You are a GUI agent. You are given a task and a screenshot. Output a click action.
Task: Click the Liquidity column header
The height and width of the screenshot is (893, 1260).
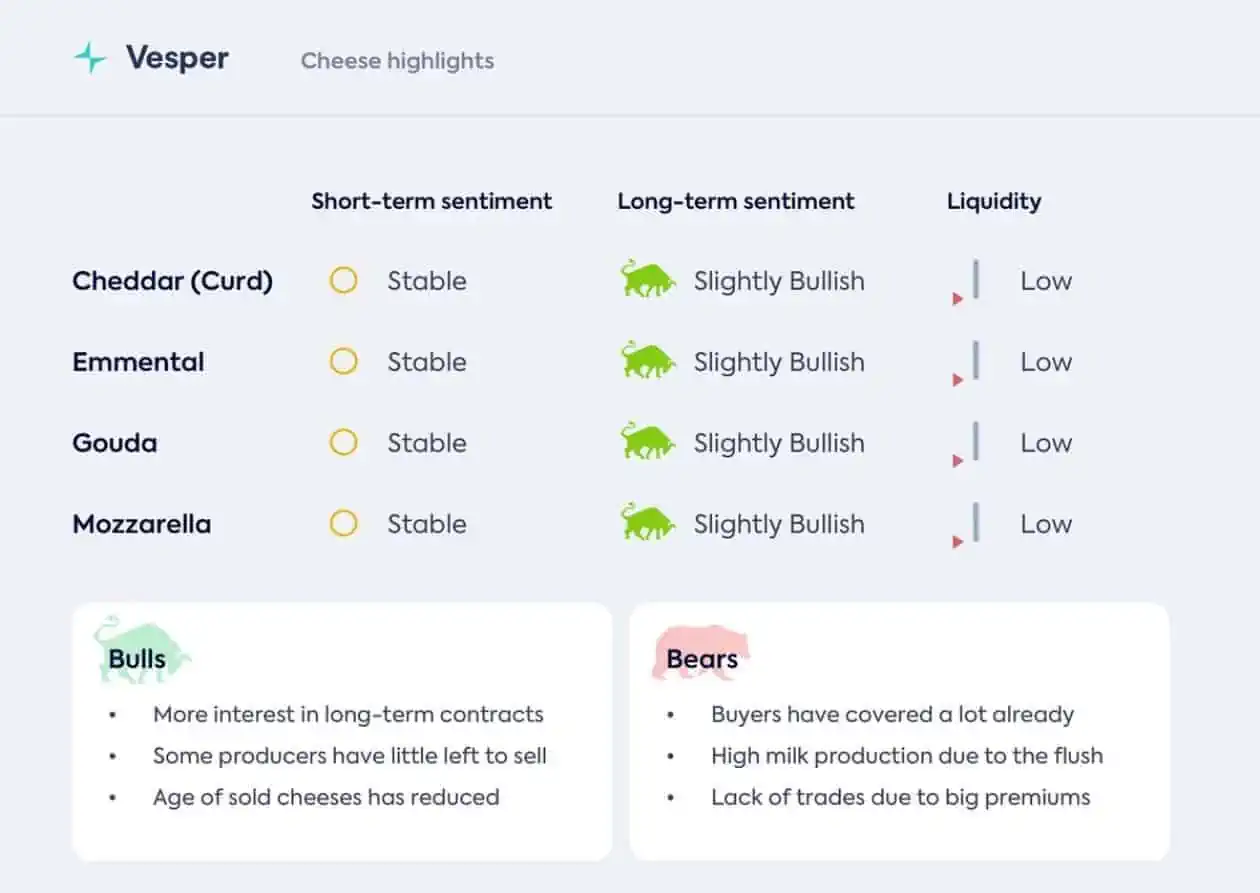click(x=994, y=201)
